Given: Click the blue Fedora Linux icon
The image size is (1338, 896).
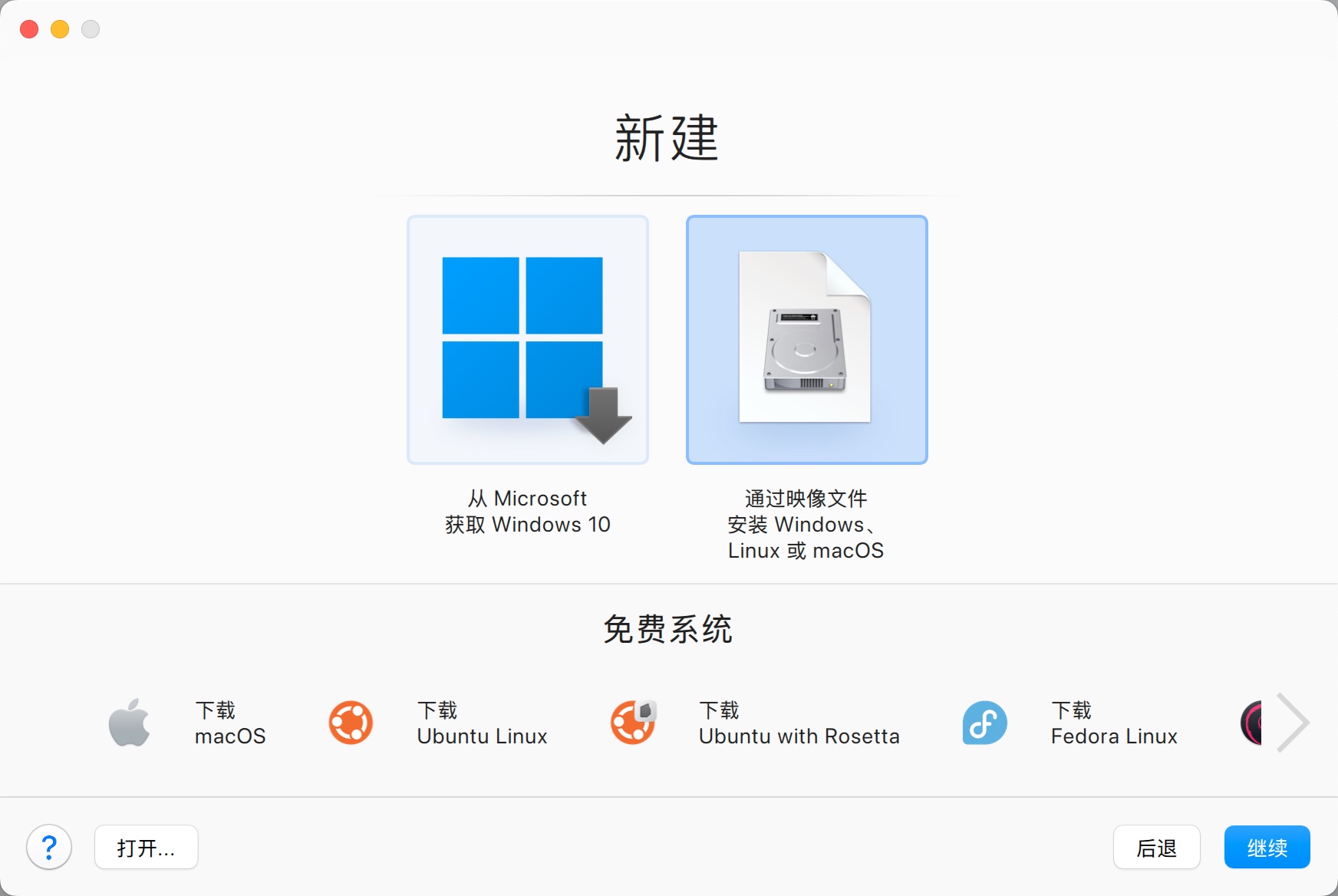Looking at the screenshot, I should (x=985, y=723).
